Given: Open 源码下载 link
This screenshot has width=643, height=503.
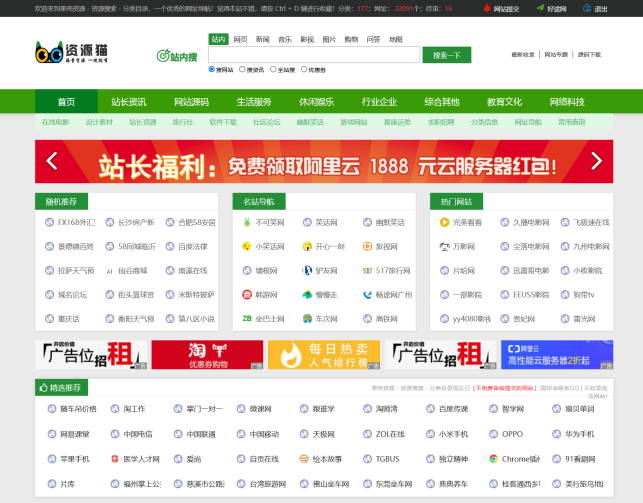Looking at the screenshot, I should pos(589,55).
